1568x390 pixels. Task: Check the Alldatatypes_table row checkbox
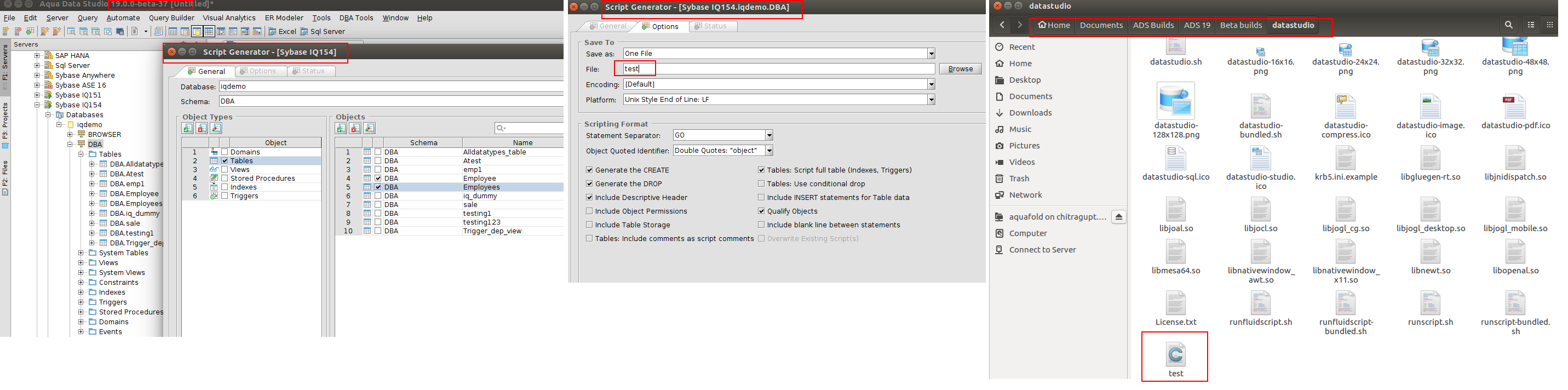click(378, 152)
